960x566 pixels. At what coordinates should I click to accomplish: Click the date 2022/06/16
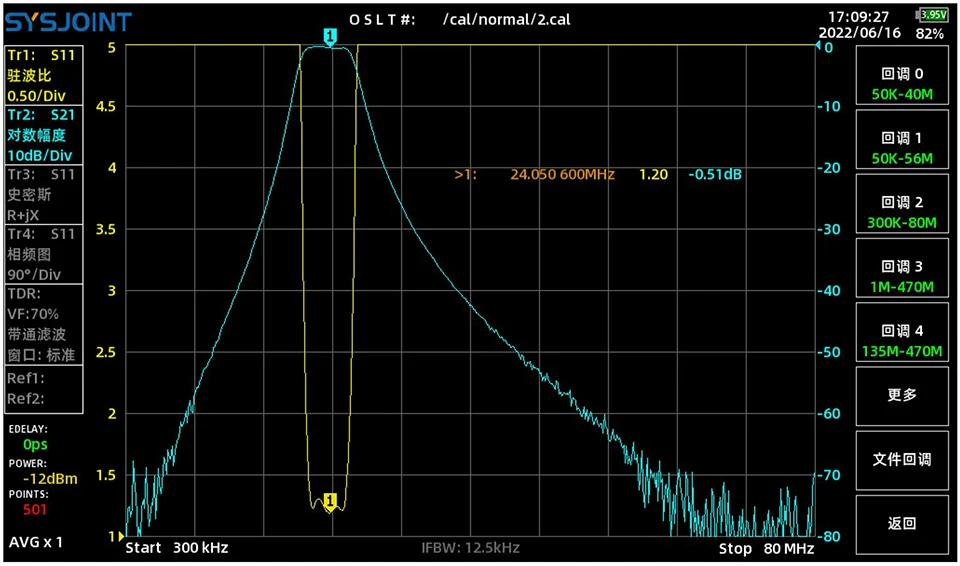tap(860, 33)
